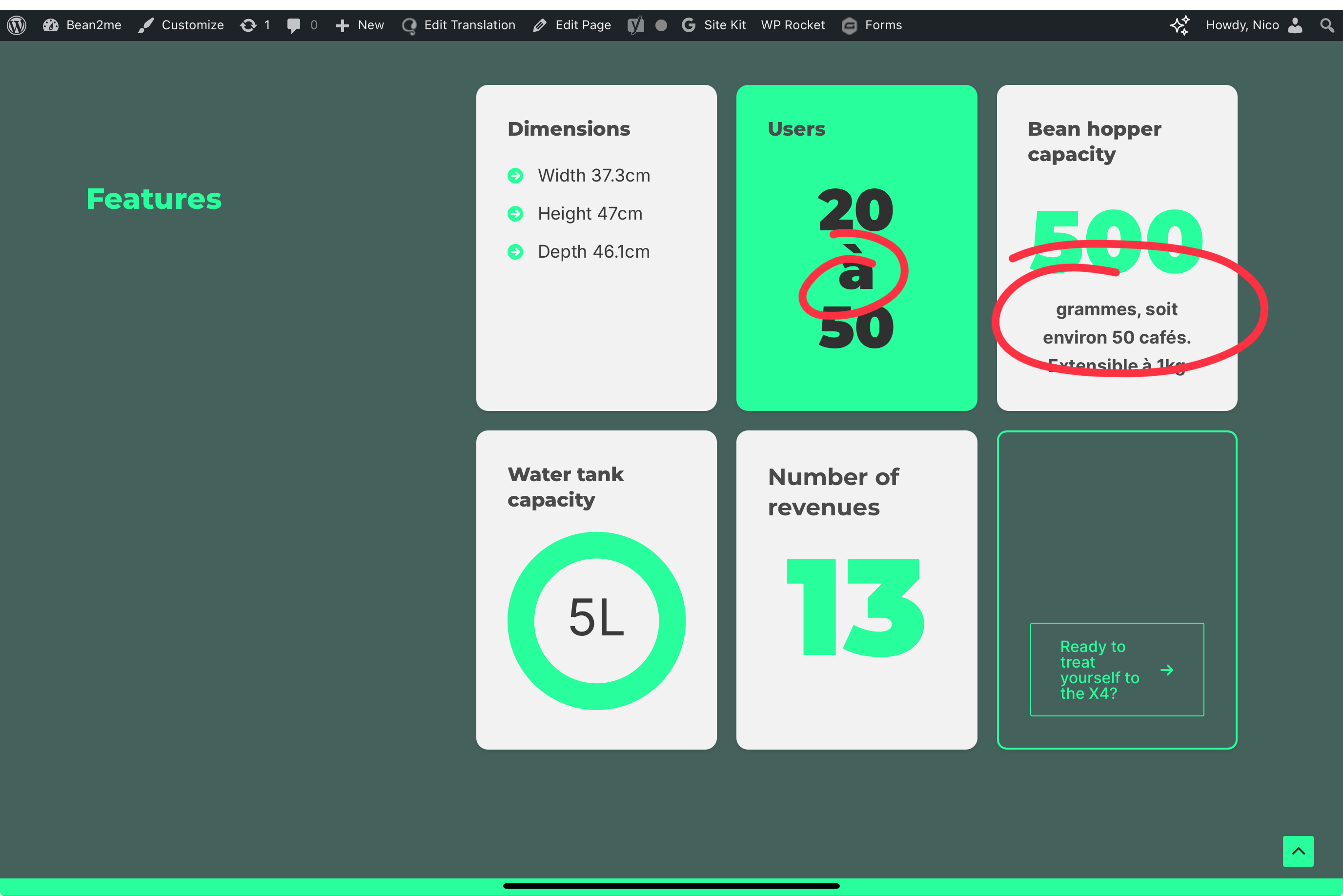This screenshot has height=896, width=1343.
Task: Click the sparkle AI assistant icon
Action: coord(1180,25)
